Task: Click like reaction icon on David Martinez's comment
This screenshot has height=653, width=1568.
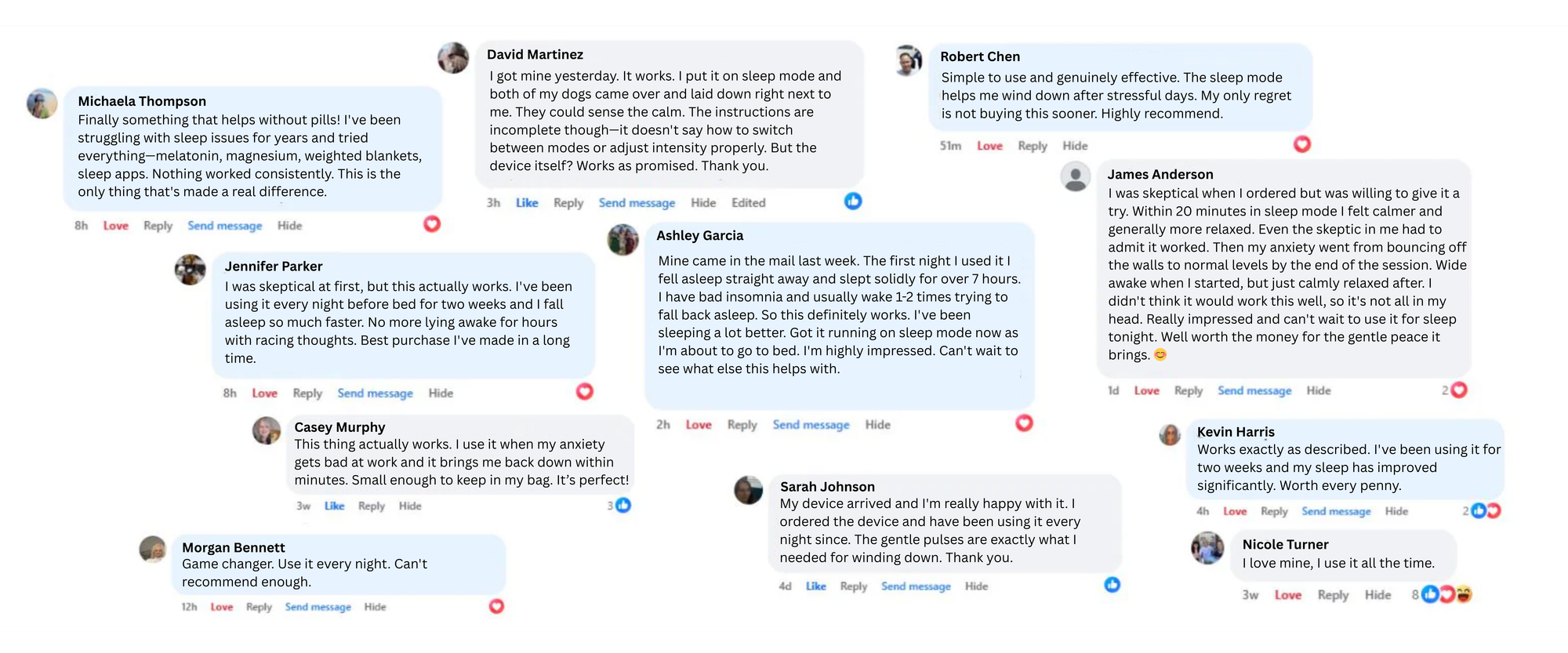Action: 853,201
